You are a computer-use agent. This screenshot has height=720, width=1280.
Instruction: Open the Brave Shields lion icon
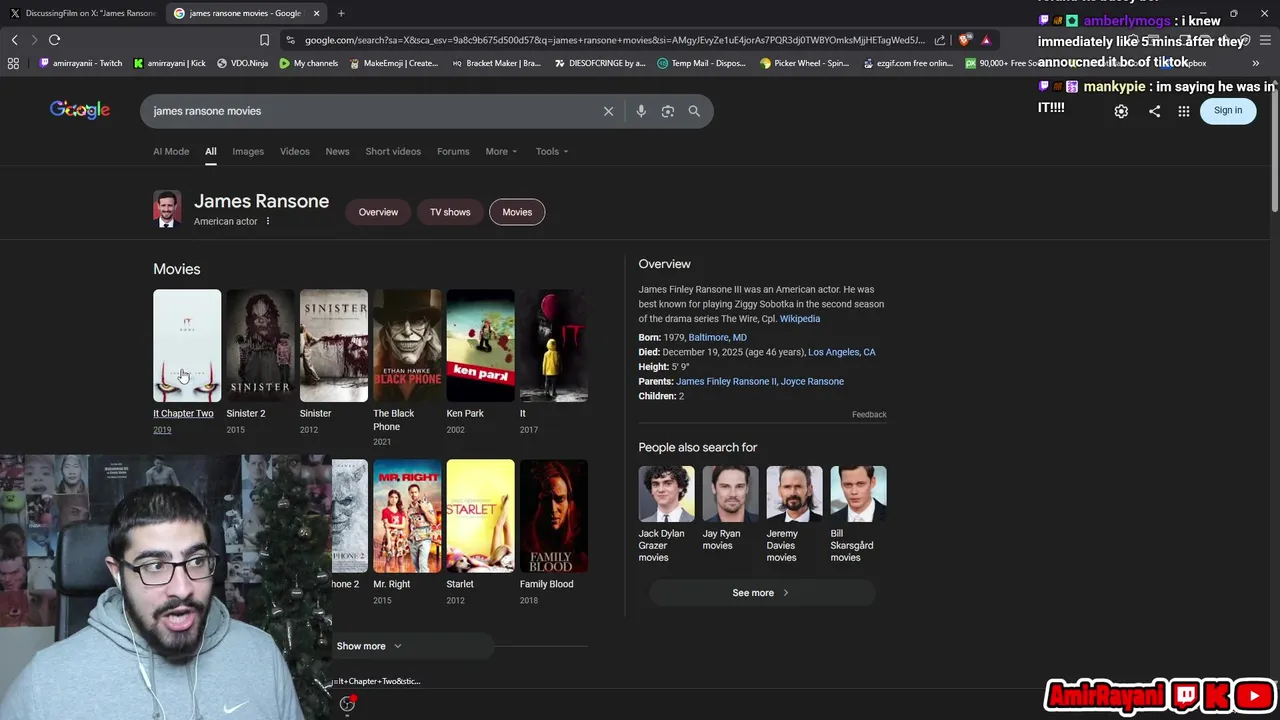tap(964, 40)
